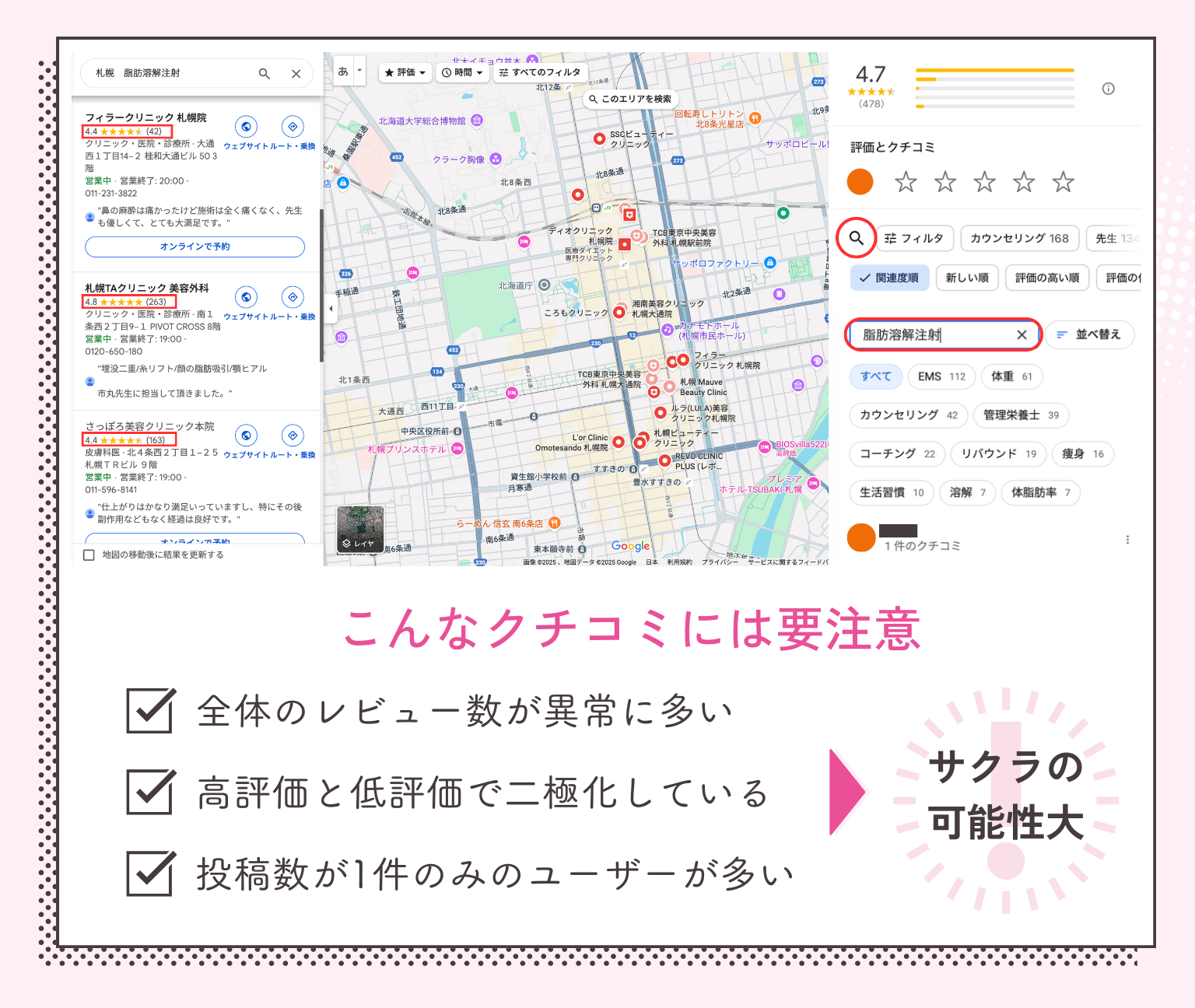Select the 北海道大学総合博物館 museum marker
This screenshot has width=1195, height=1008.
pos(477,121)
